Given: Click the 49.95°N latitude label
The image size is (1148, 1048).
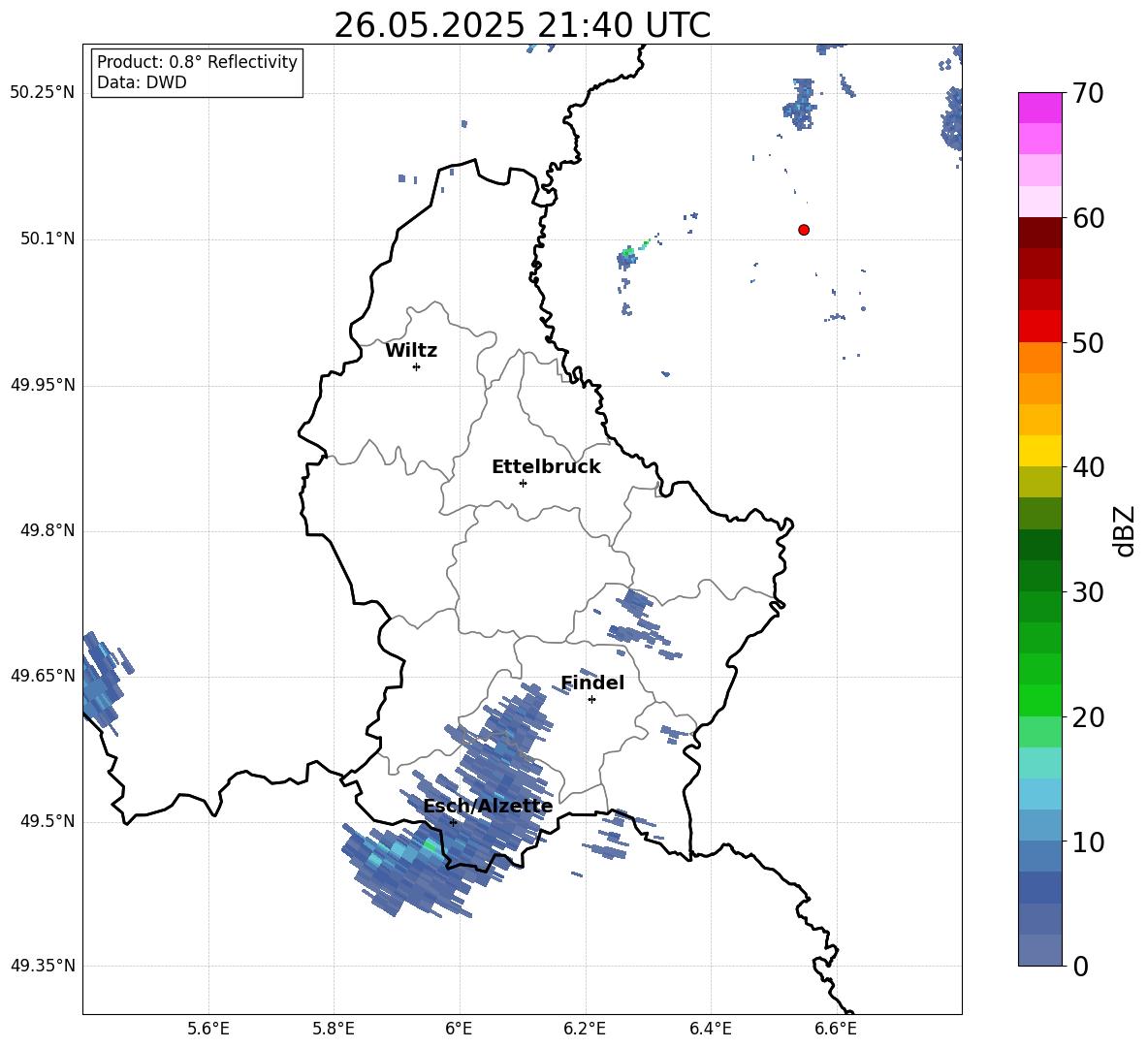Looking at the screenshot, I should coord(43,385).
